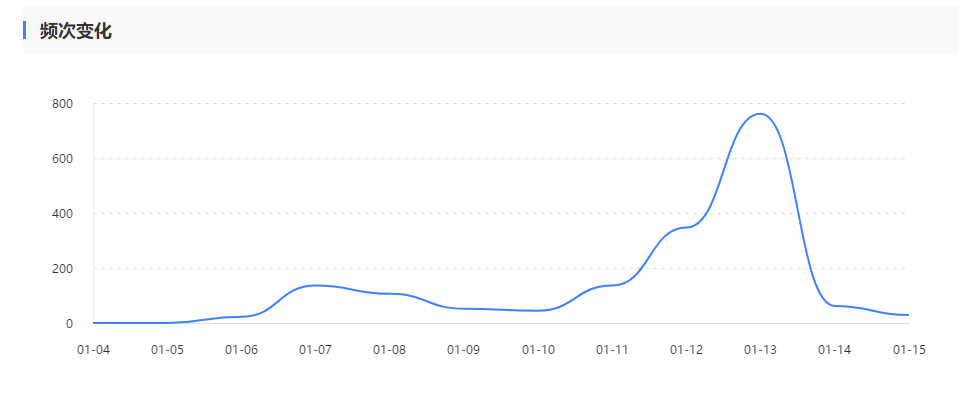This screenshot has height=401, width=959.
Task: Click the blue bar beside 频次变化 title
Action: [24, 30]
